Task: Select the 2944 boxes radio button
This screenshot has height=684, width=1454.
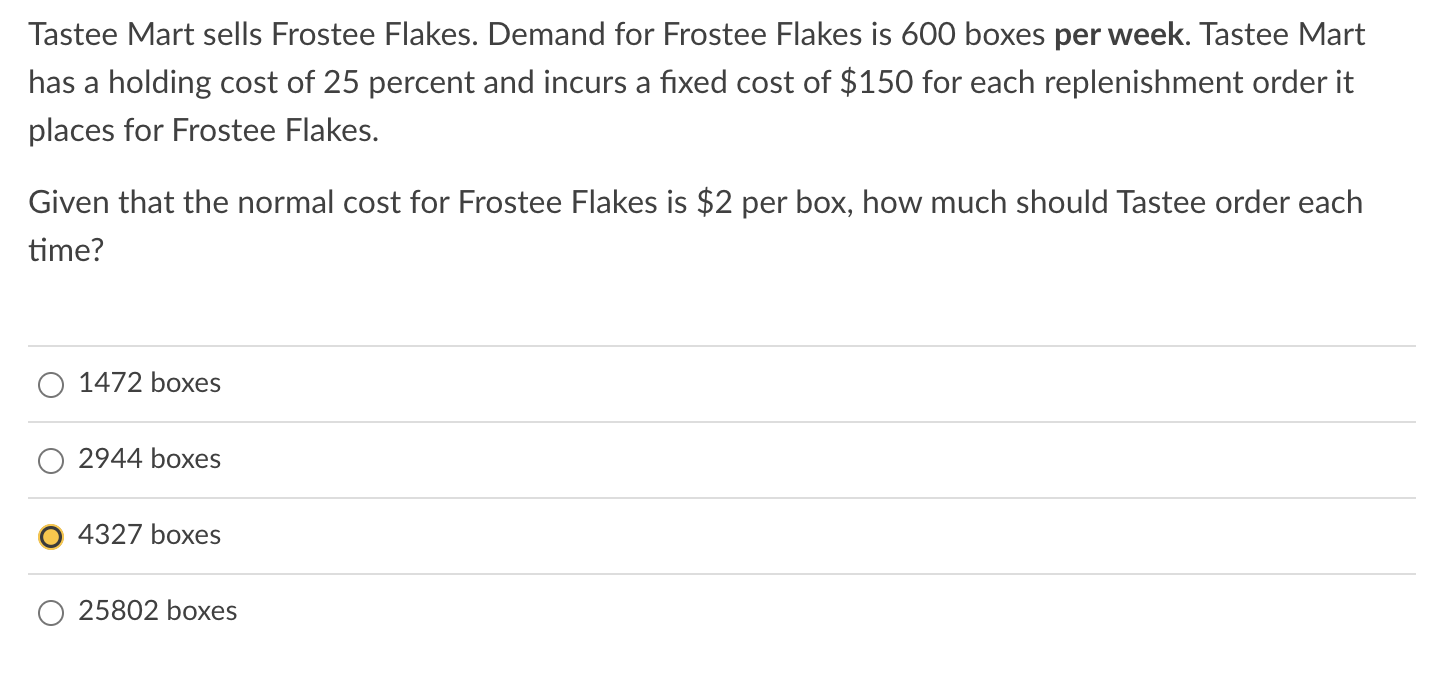Action: (50, 461)
